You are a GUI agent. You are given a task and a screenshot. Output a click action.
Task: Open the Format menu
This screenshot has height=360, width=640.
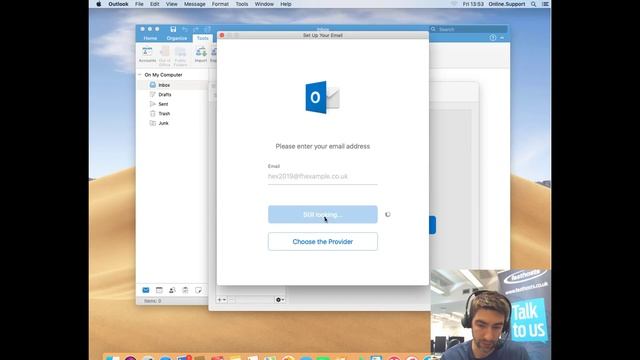220,4
